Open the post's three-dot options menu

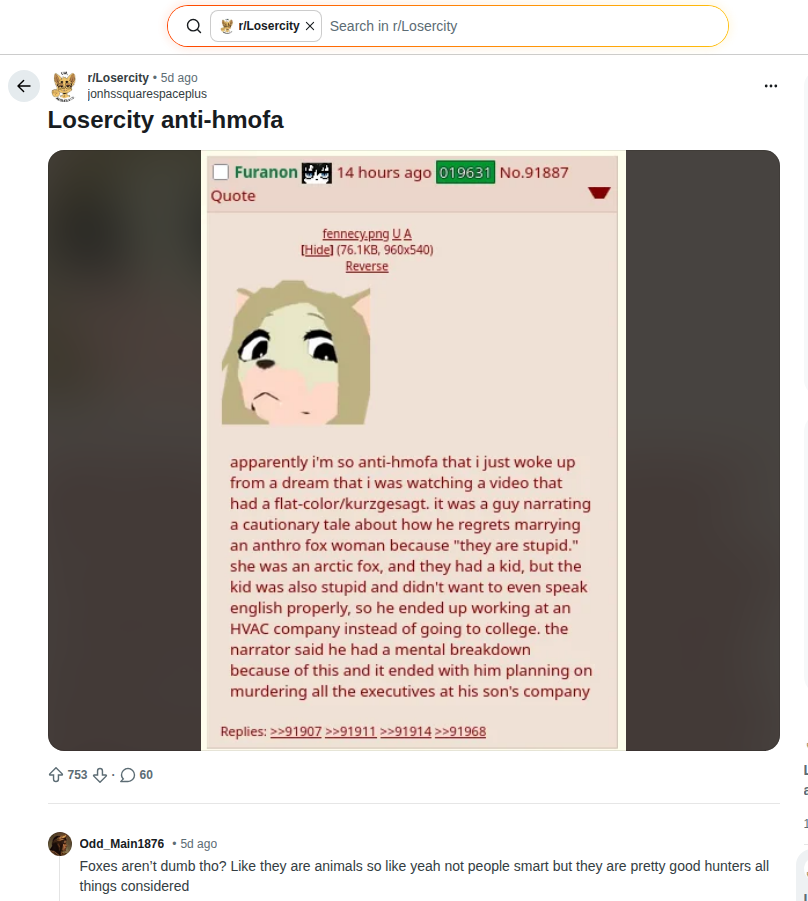[x=771, y=86]
